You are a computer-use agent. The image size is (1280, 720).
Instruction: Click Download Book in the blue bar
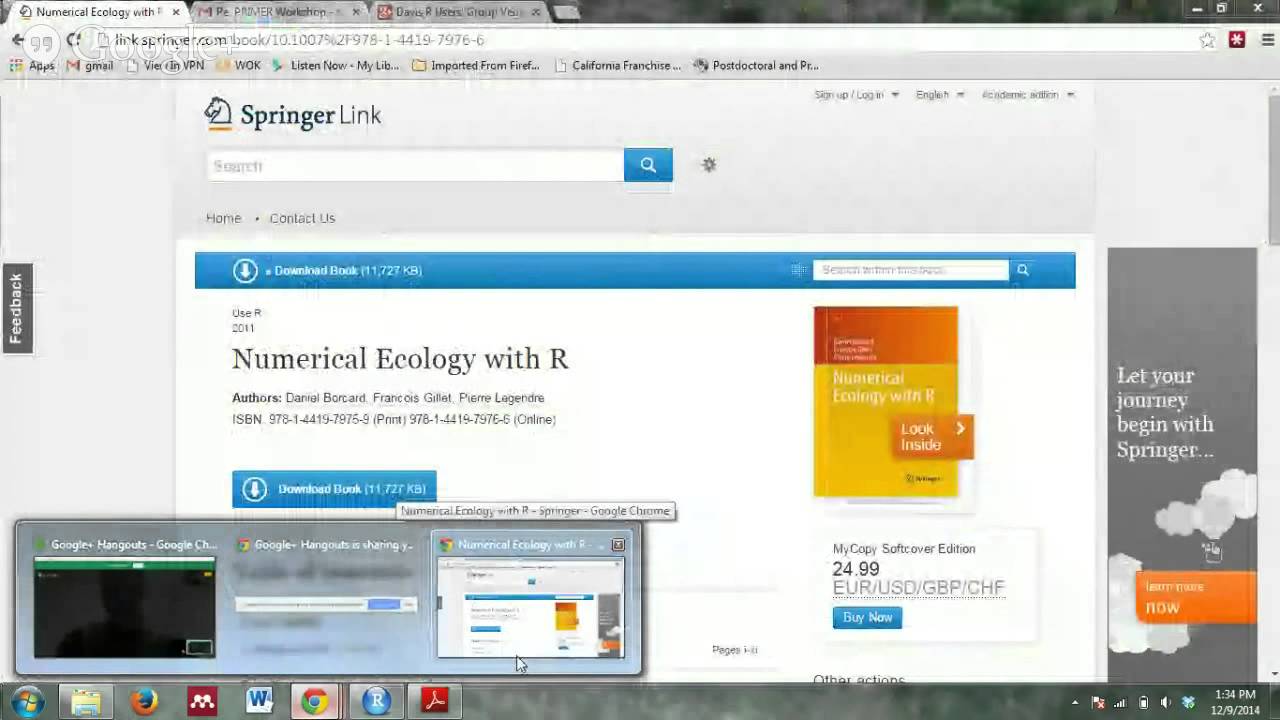click(x=327, y=270)
